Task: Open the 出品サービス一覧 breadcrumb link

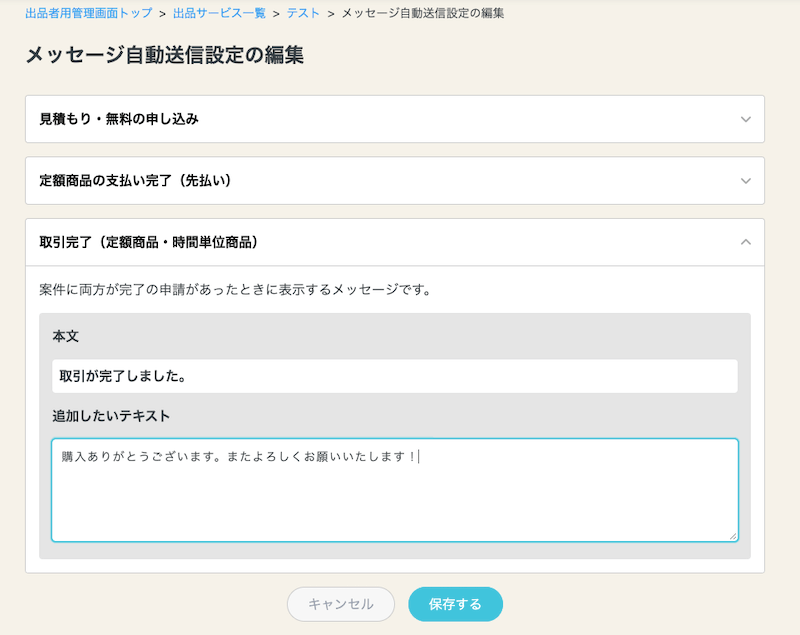Action: click(219, 14)
